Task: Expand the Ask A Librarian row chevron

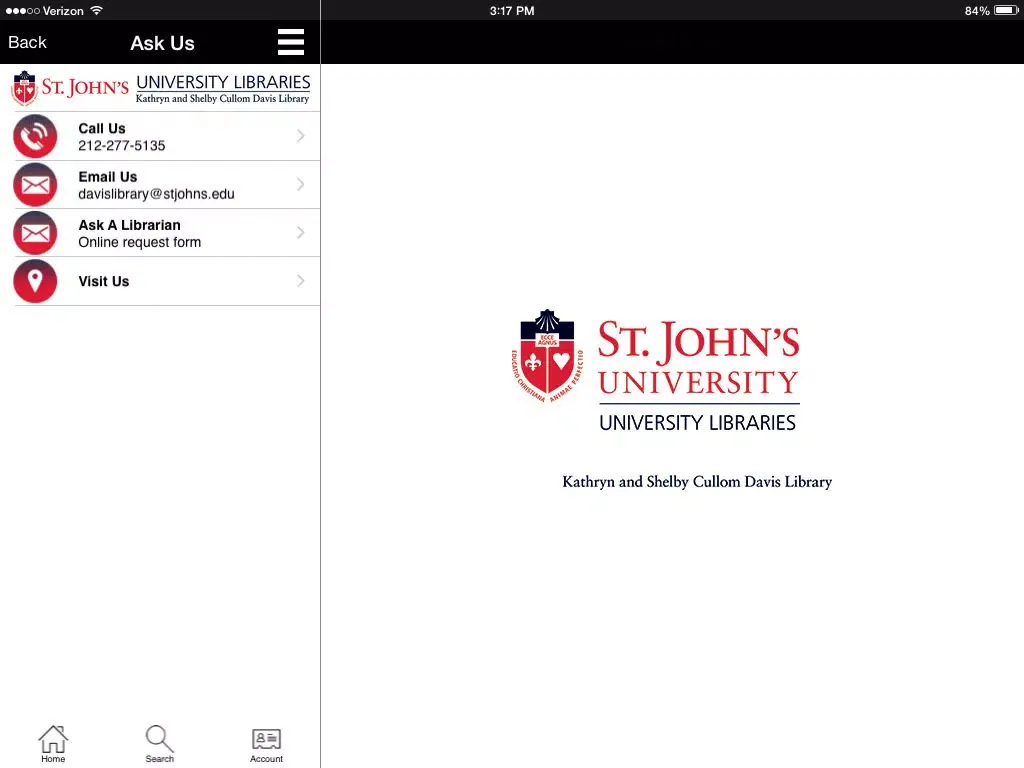Action: pos(300,232)
